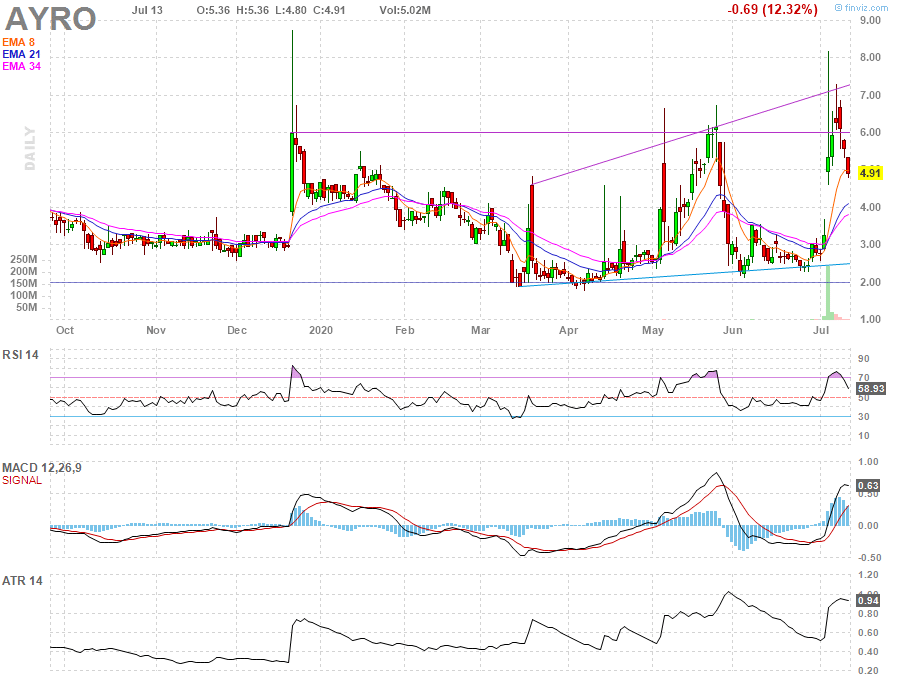Click the Dec month label
The height and width of the screenshot is (679, 900).
[x=237, y=330]
